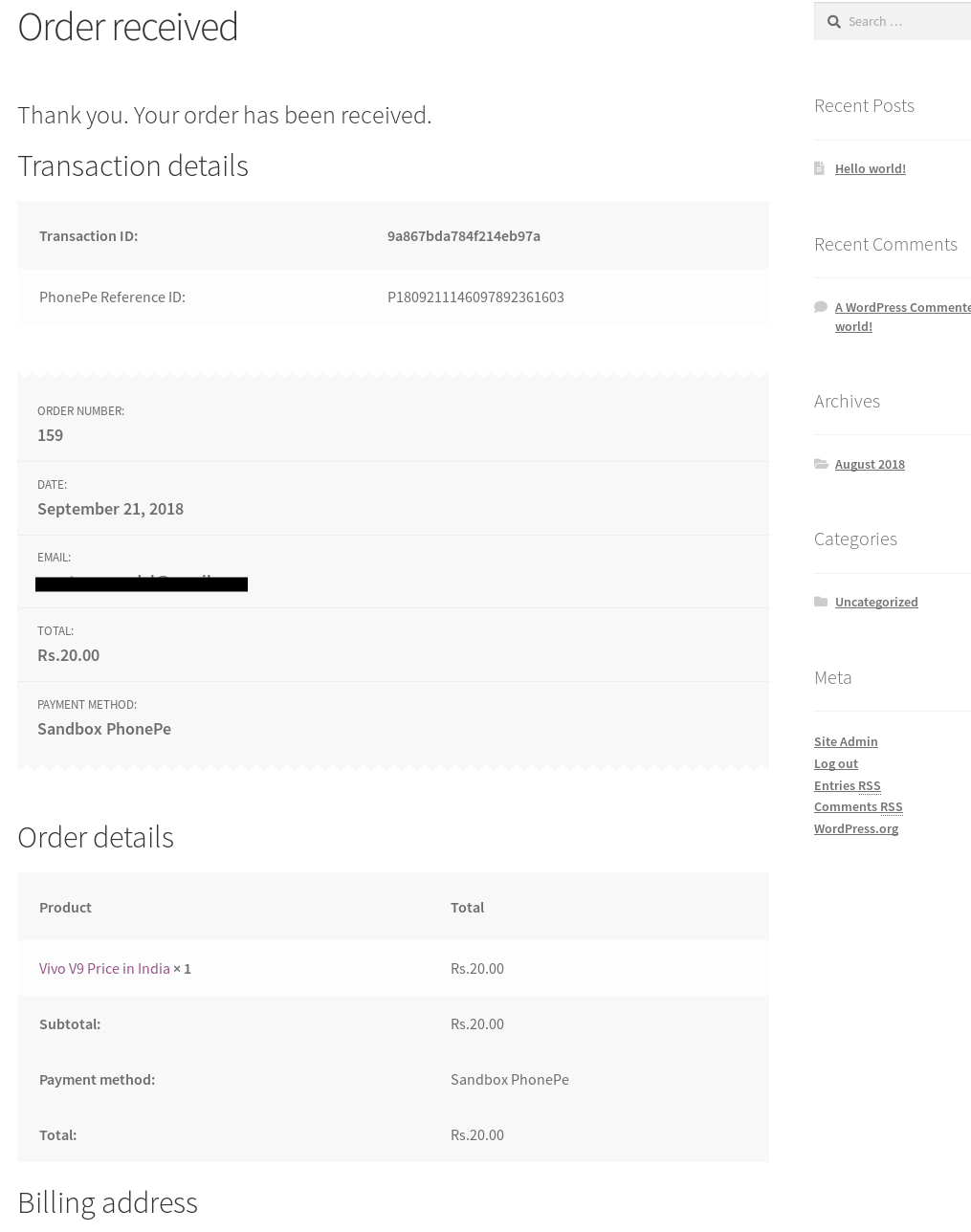971x1232 pixels.
Task: Click the order number 159
Action: 50,435
